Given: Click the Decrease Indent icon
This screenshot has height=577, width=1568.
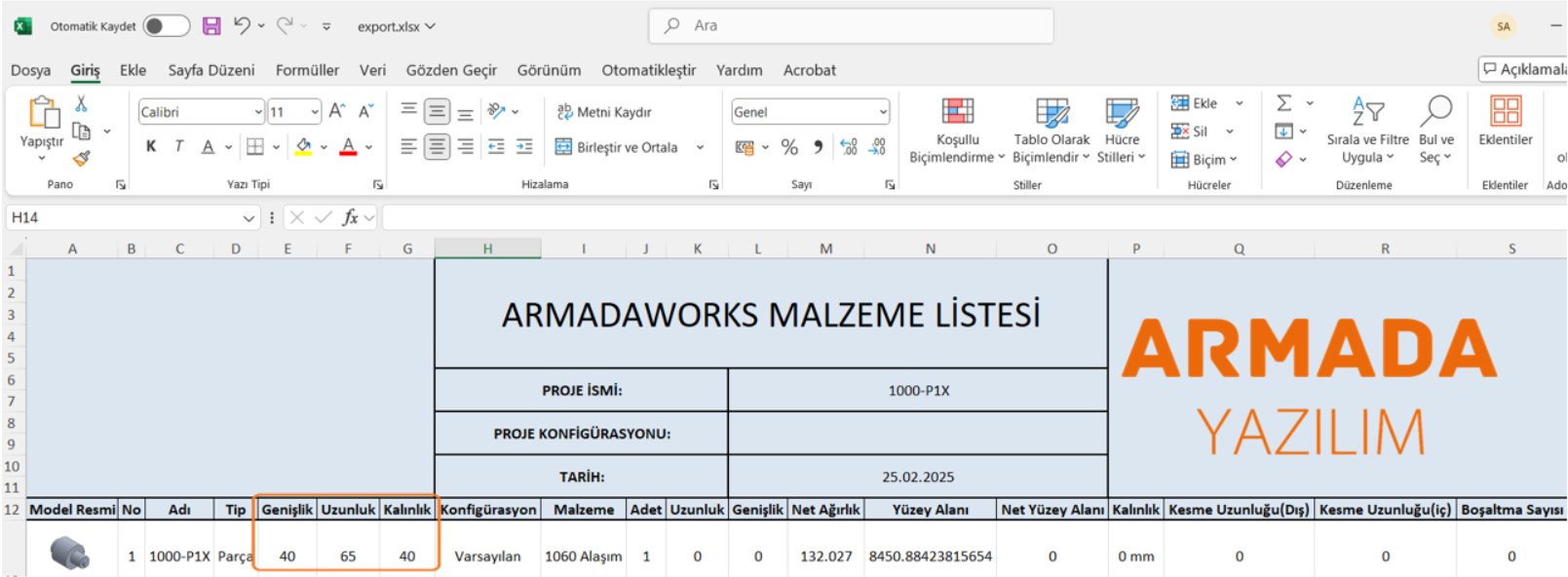Looking at the screenshot, I should point(496,146).
